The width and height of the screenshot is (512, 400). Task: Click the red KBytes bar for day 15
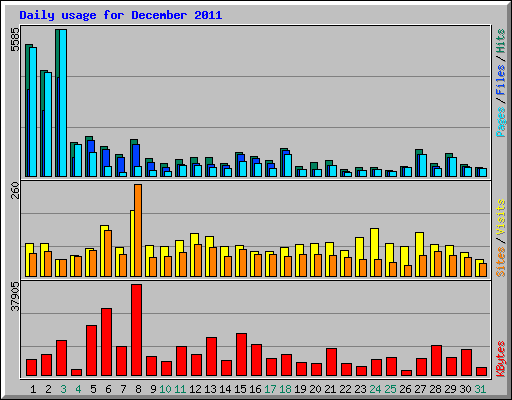[241, 355]
